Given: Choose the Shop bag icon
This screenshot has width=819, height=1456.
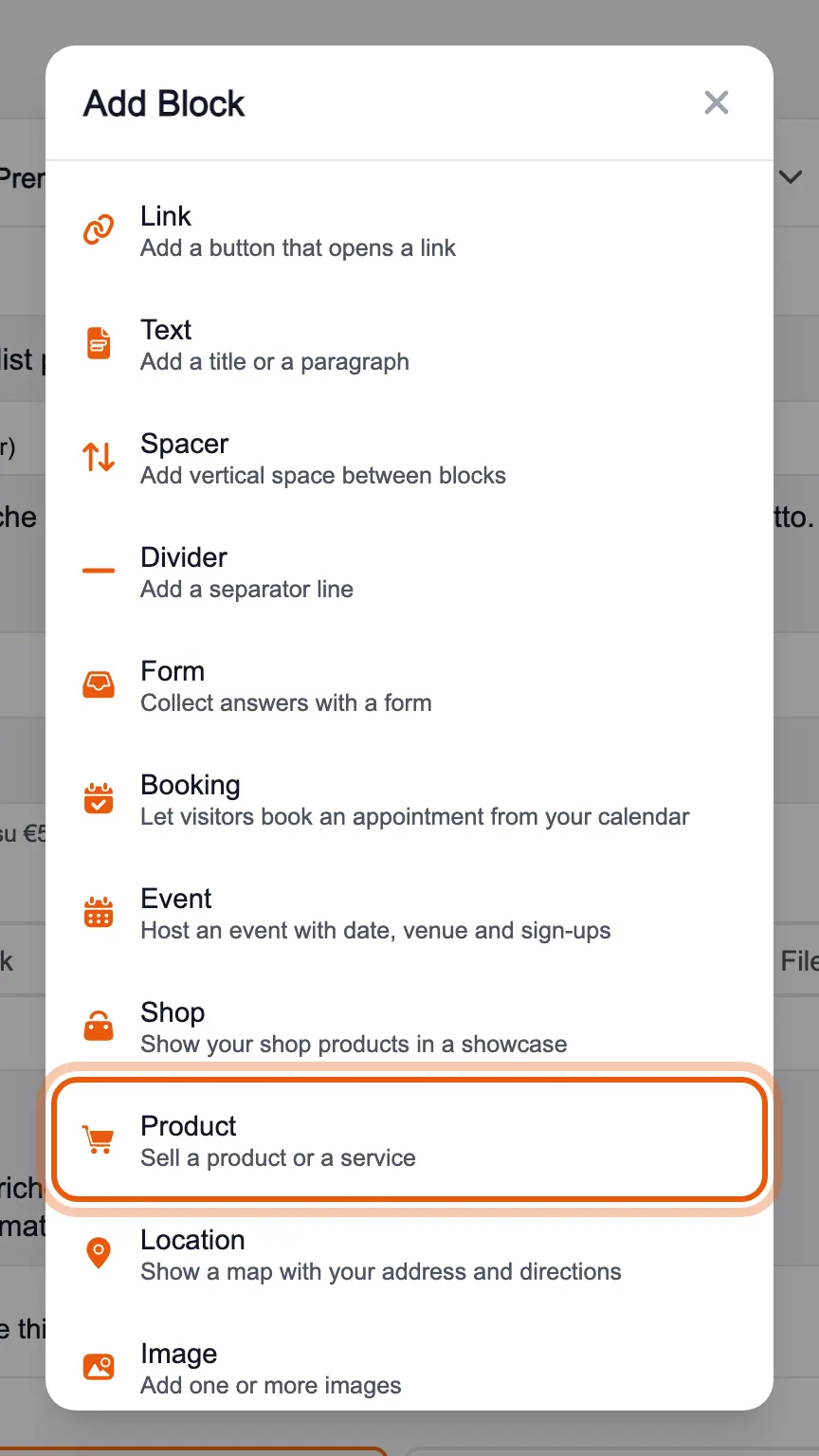Looking at the screenshot, I should pyautogui.click(x=99, y=1026).
